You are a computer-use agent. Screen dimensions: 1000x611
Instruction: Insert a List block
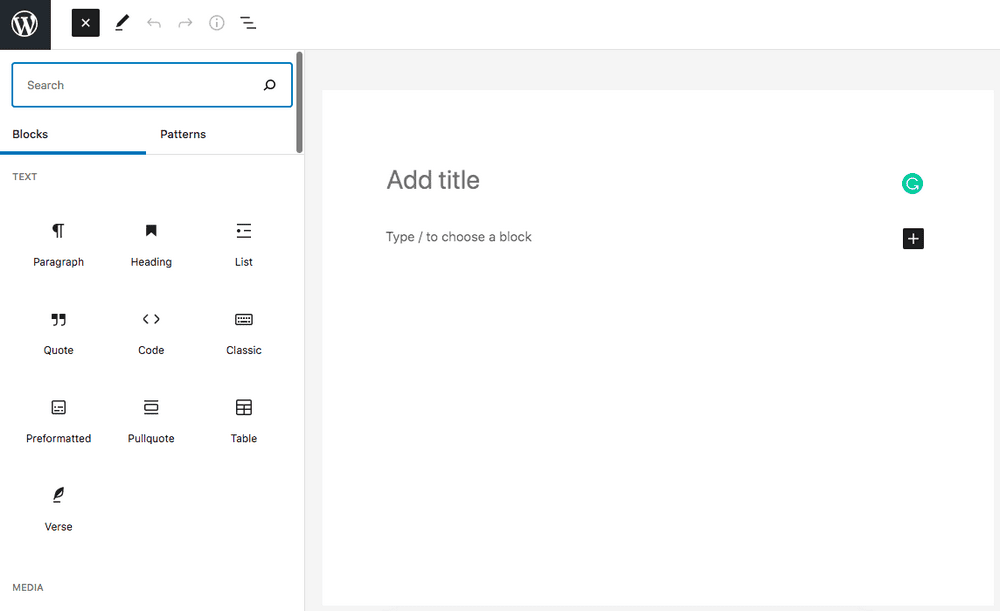[x=244, y=245]
